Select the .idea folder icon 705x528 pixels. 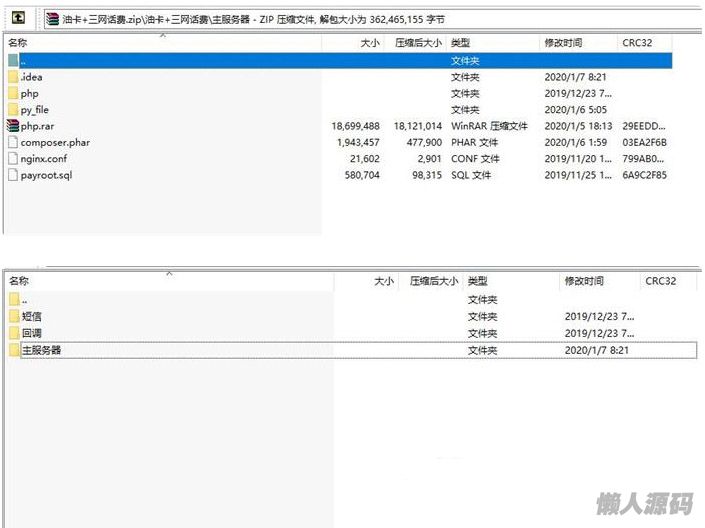[13, 77]
